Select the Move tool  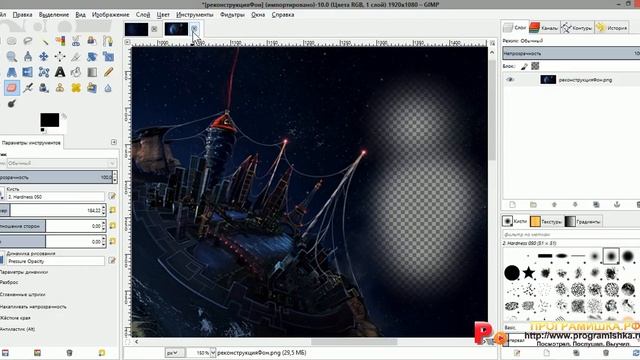(x=44, y=57)
